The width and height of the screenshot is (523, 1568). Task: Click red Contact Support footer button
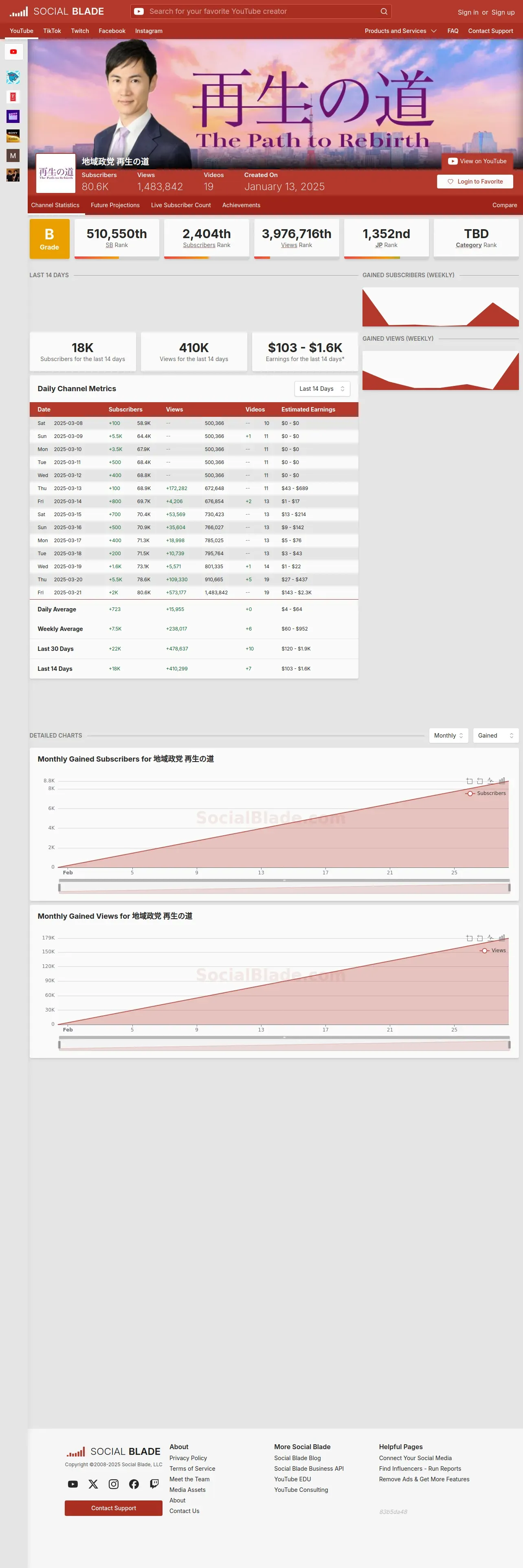tap(113, 1508)
